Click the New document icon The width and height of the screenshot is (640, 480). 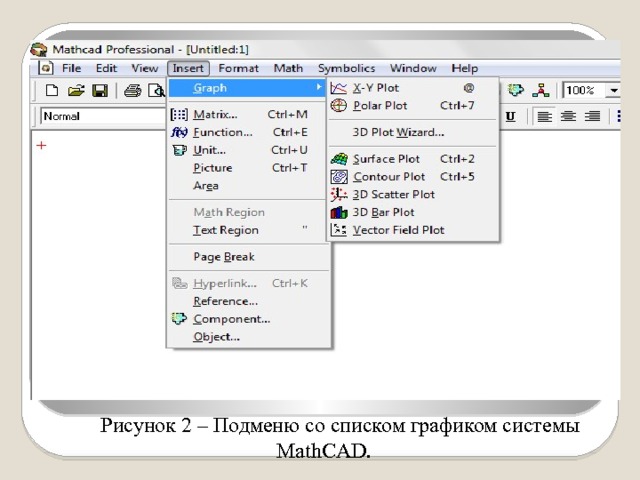(x=51, y=90)
